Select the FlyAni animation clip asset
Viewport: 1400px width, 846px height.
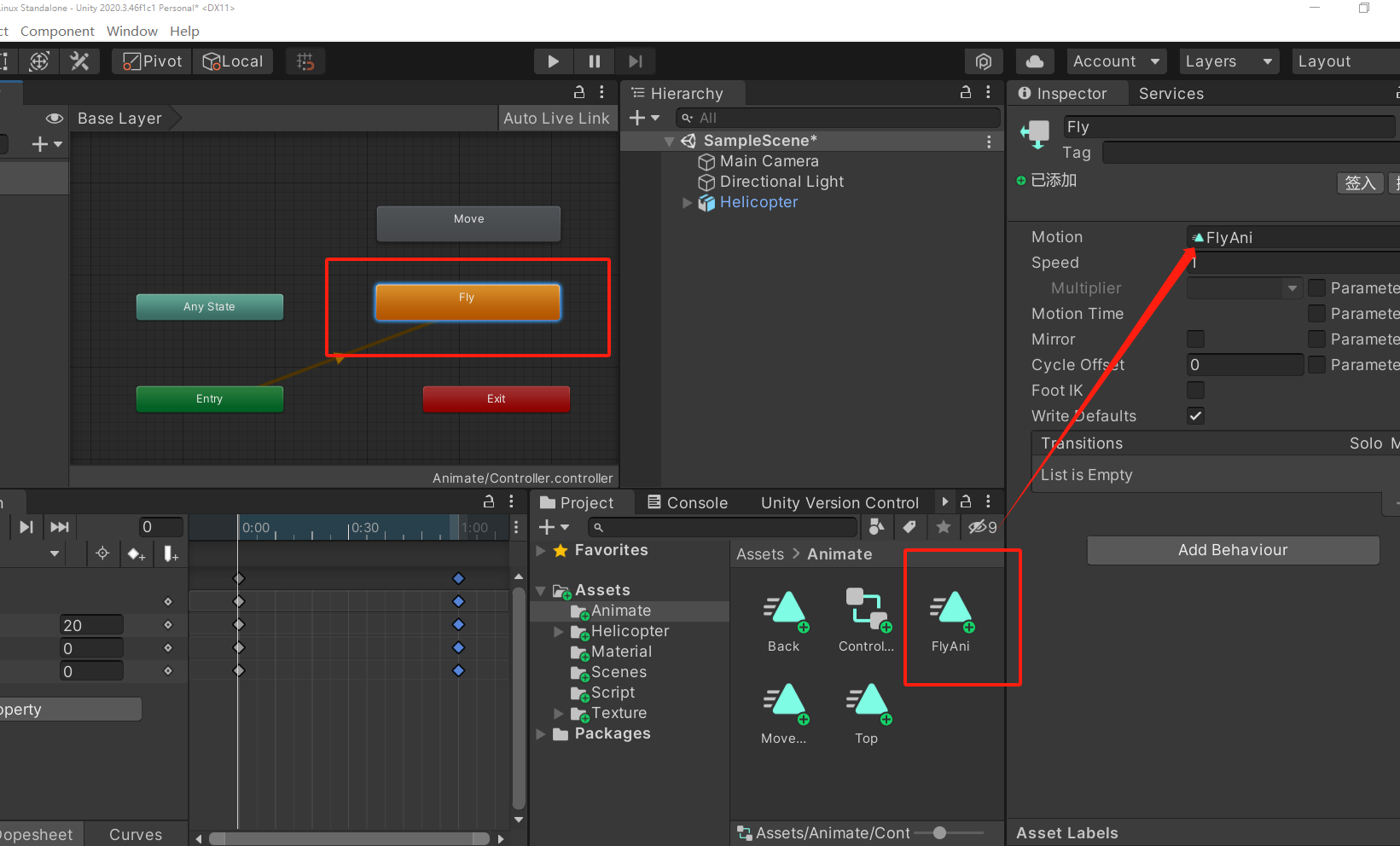coord(951,610)
